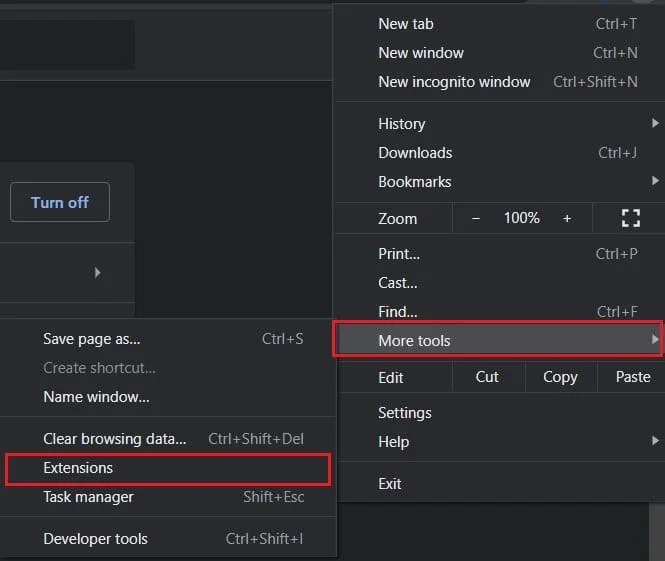Screen dimensions: 665x561
Task: Expand the Help submenu
Action: click(x=394, y=442)
